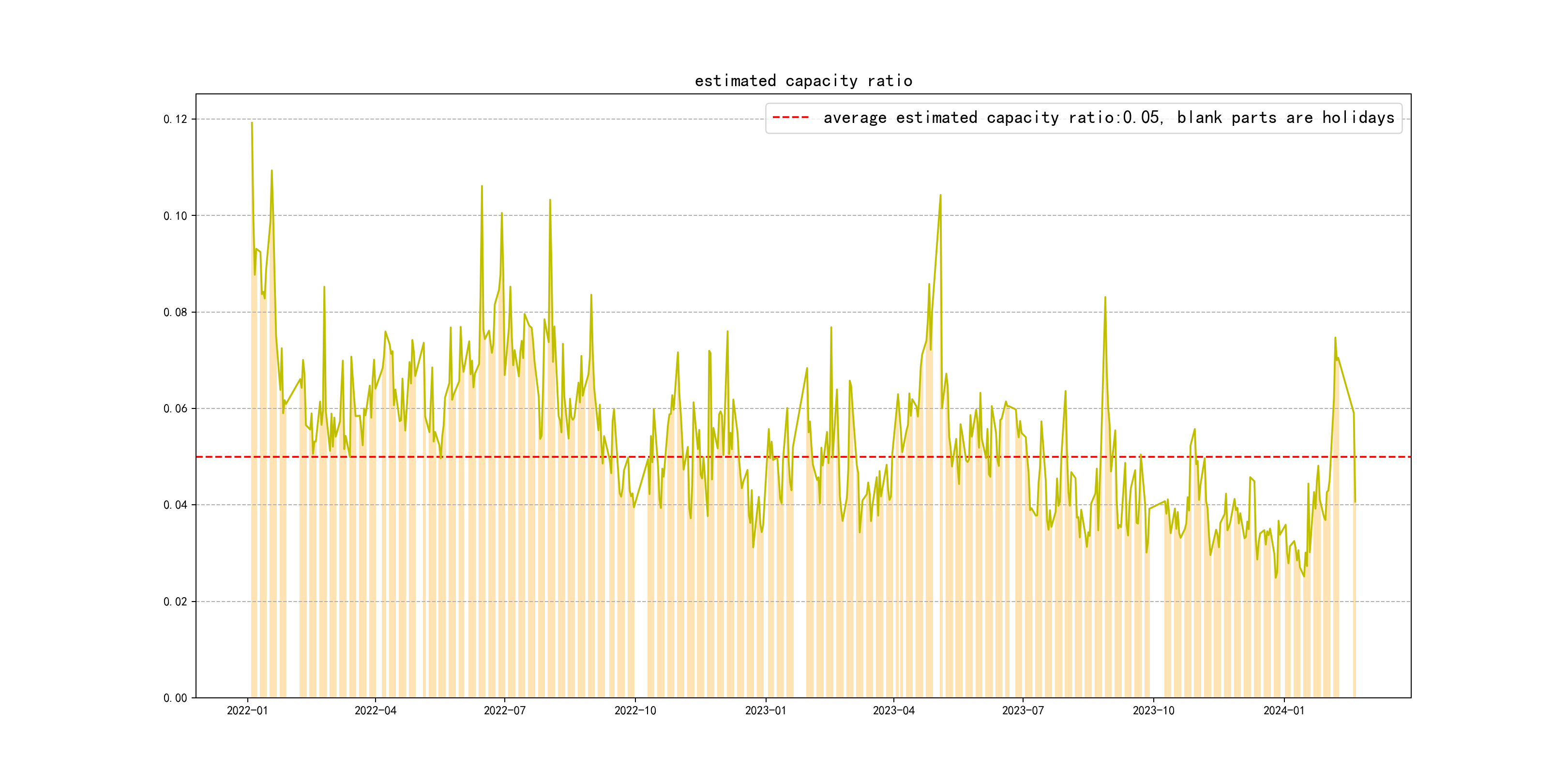
Task: Click the 2022-04 x-axis date label
Action: [375, 710]
